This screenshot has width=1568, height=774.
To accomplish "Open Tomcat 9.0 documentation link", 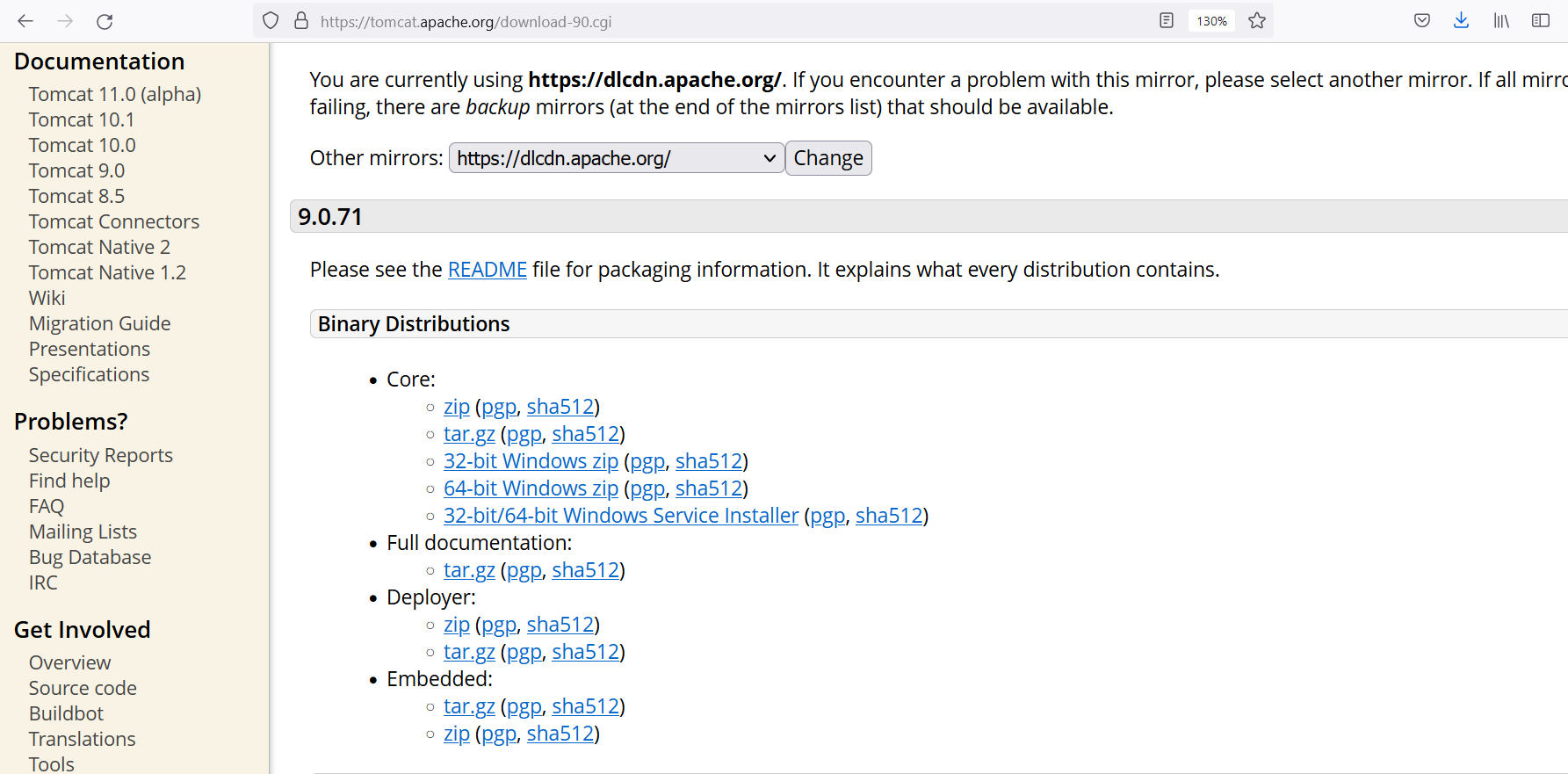I will tap(76, 170).
